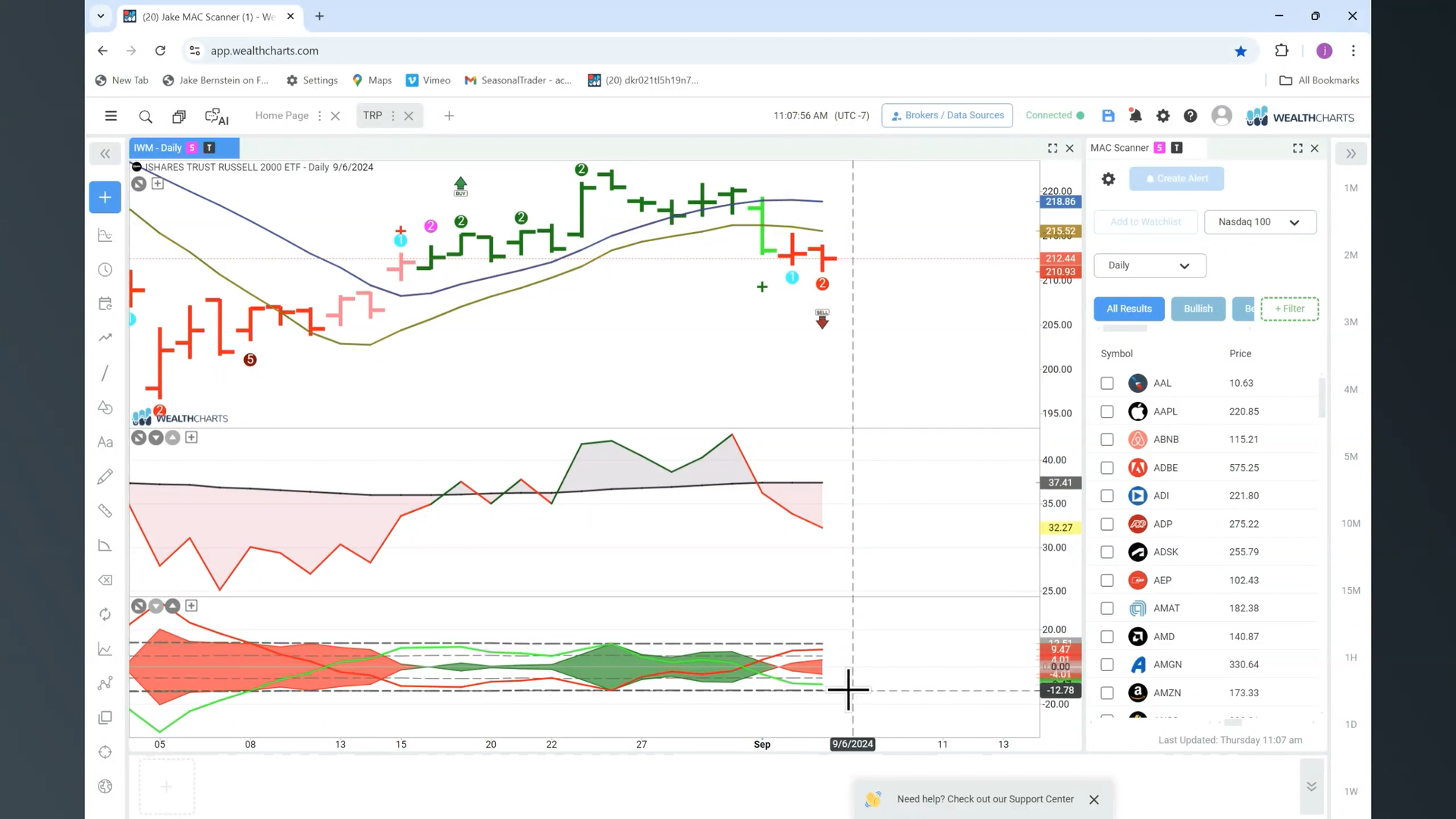Dismiss the Support Center help popup

pyautogui.click(x=1094, y=799)
